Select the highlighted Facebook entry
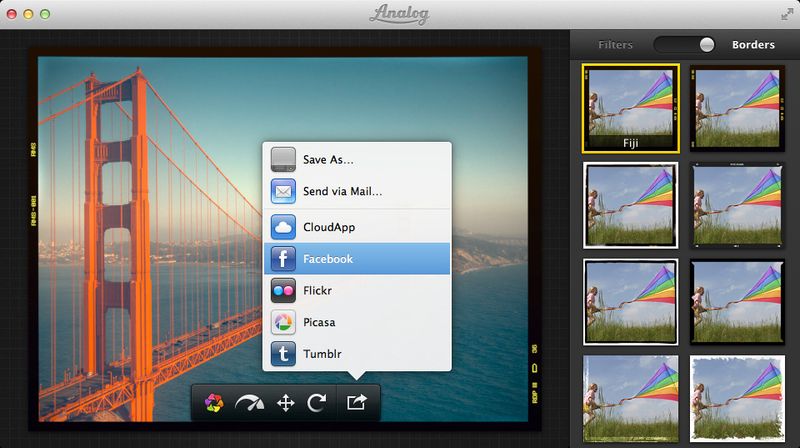The height and width of the screenshot is (448, 800). click(x=357, y=259)
